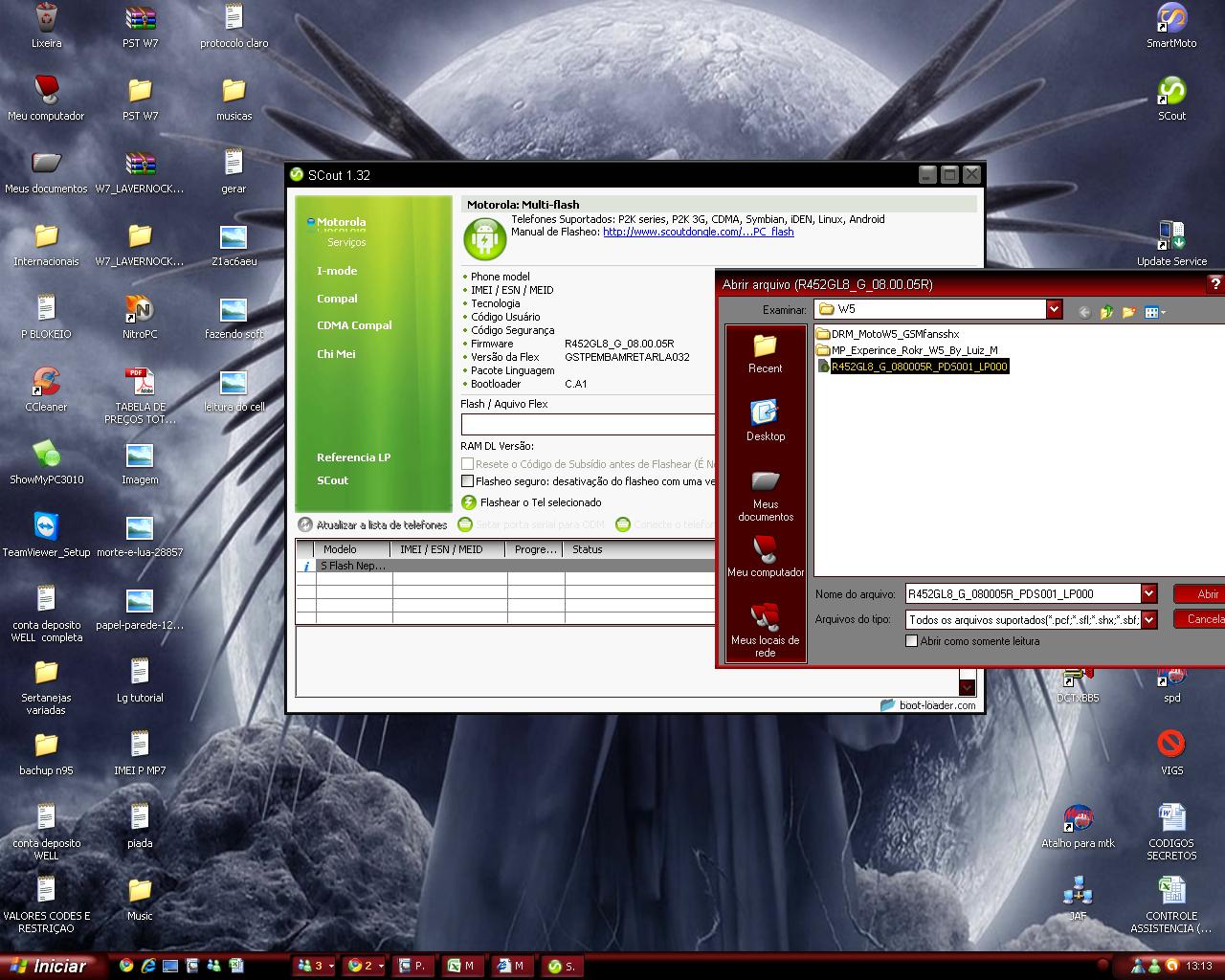Open PST W7 archive icon on desktop
Screen dimensions: 1225x980
tap(140, 26)
